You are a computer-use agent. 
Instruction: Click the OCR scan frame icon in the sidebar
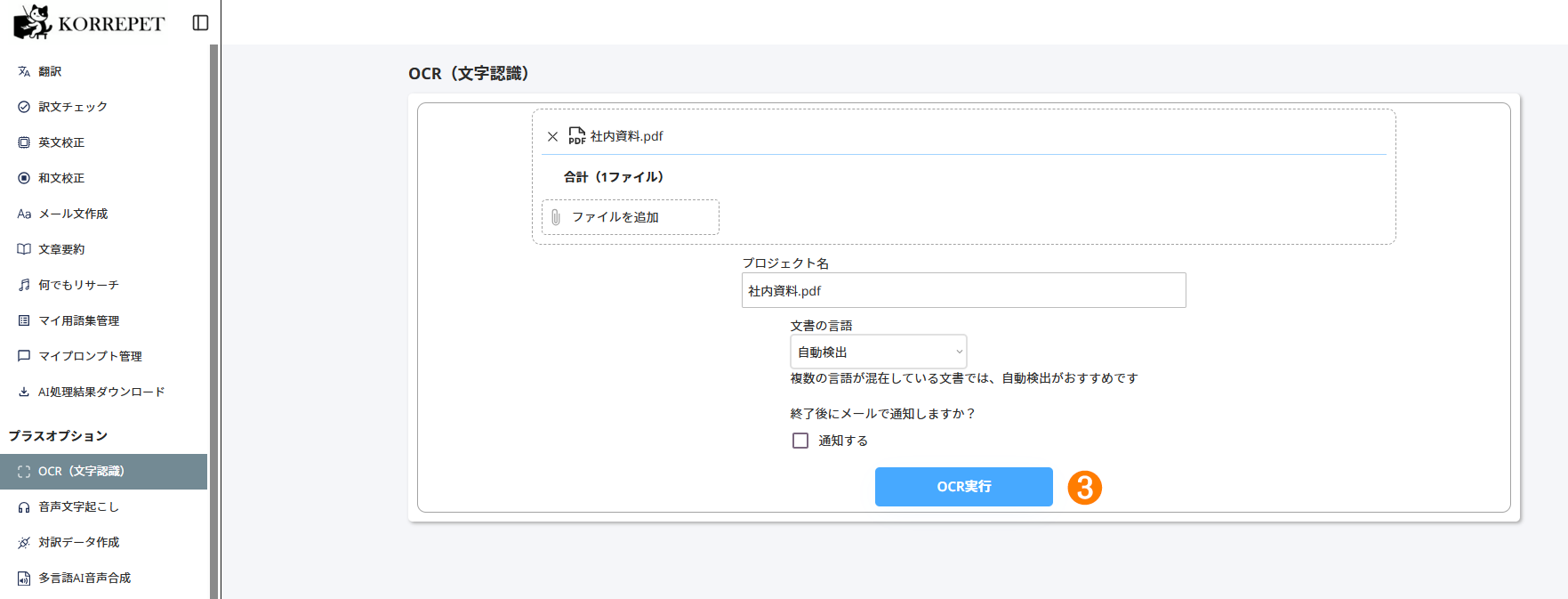24,472
